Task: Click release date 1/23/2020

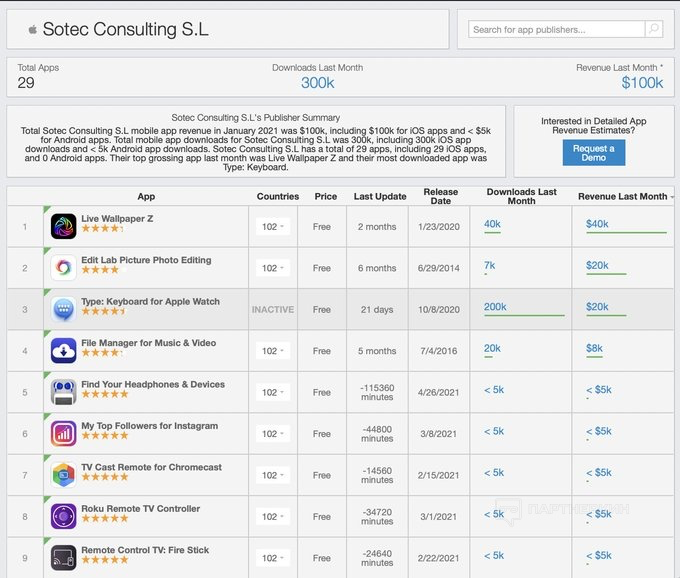Action: (x=439, y=227)
